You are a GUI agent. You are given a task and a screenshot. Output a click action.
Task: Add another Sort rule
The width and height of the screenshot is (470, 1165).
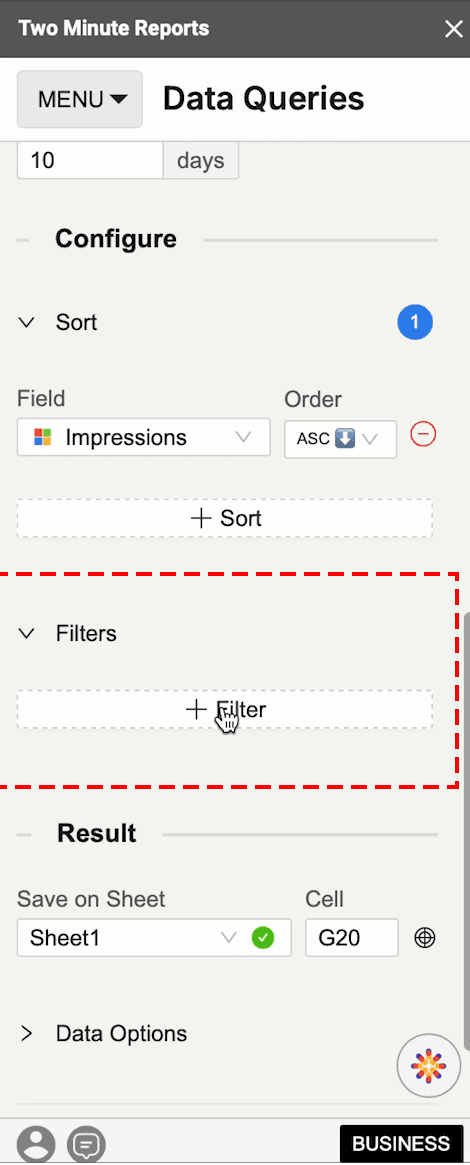click(x=225, y=518)
